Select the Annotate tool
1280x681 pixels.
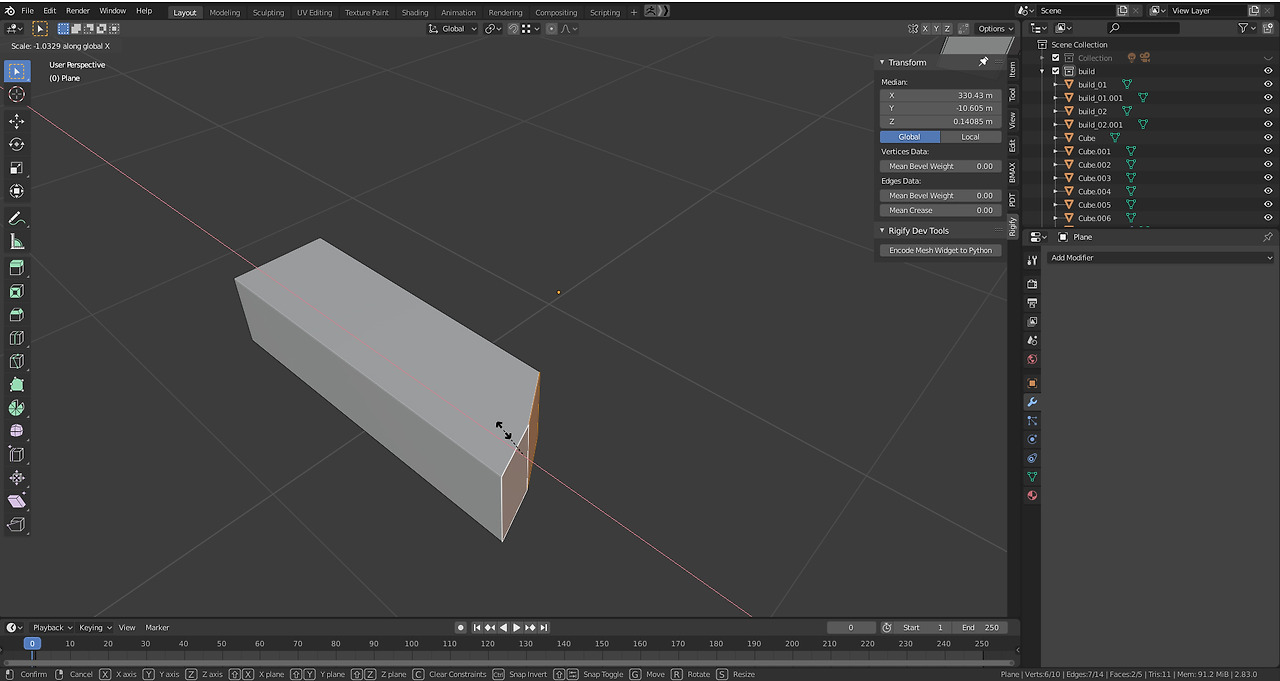pyautogui.click(x=16, y=219)
